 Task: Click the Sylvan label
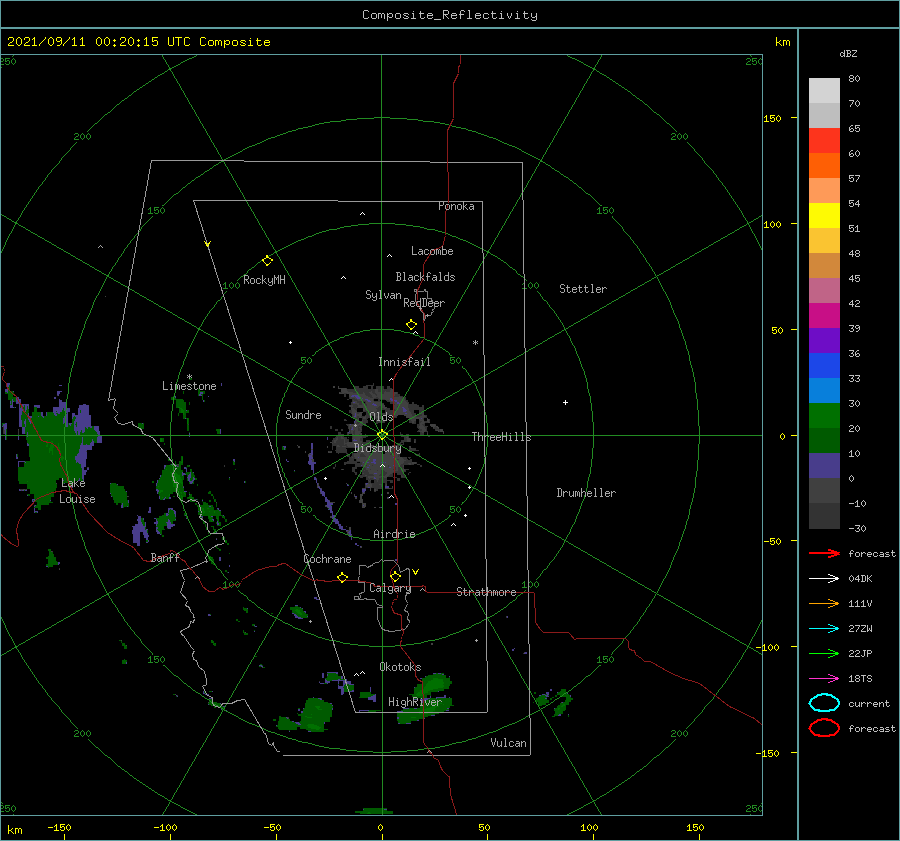[383, 295]
